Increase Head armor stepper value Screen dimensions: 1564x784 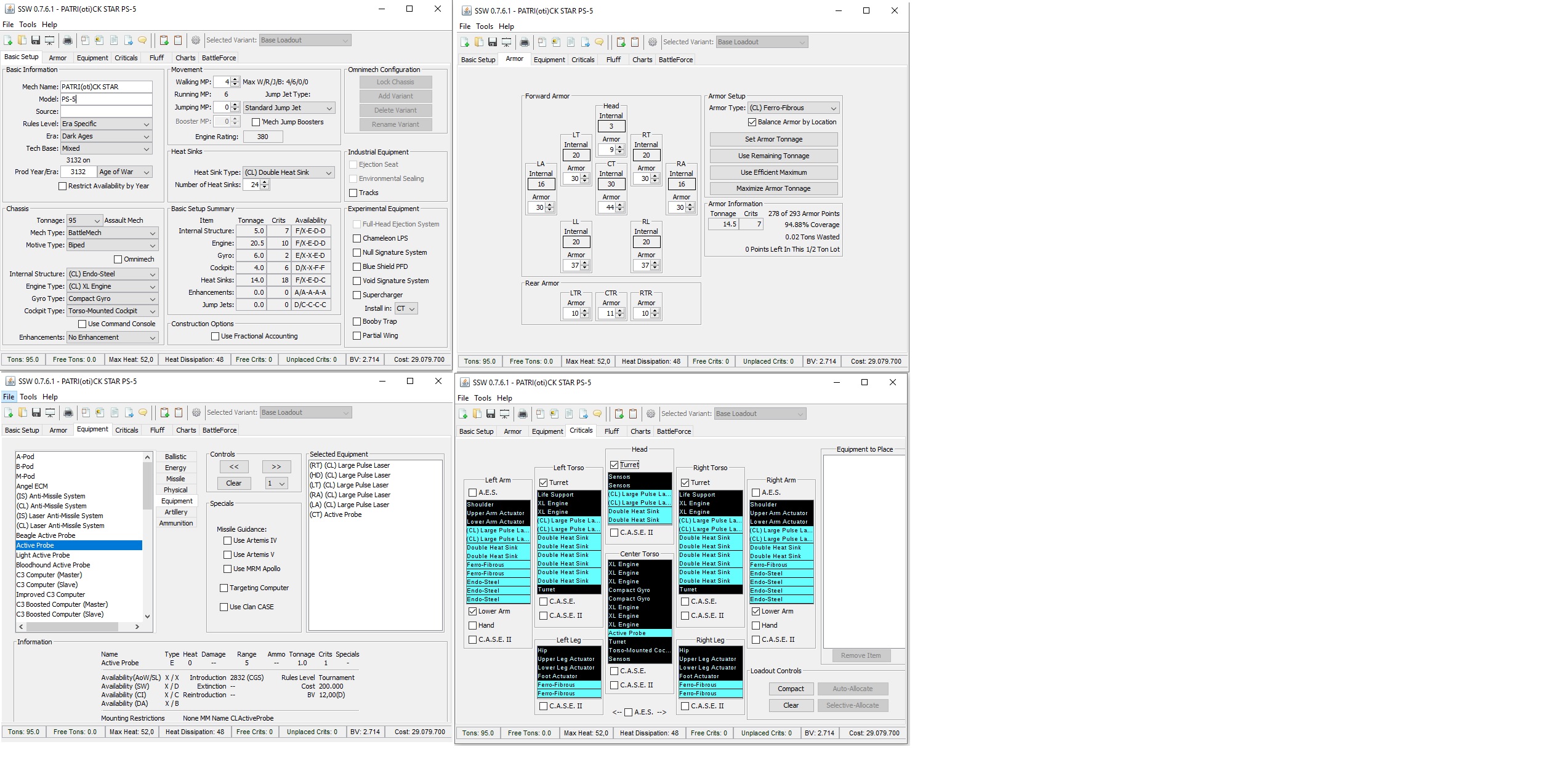pos(620,147)
